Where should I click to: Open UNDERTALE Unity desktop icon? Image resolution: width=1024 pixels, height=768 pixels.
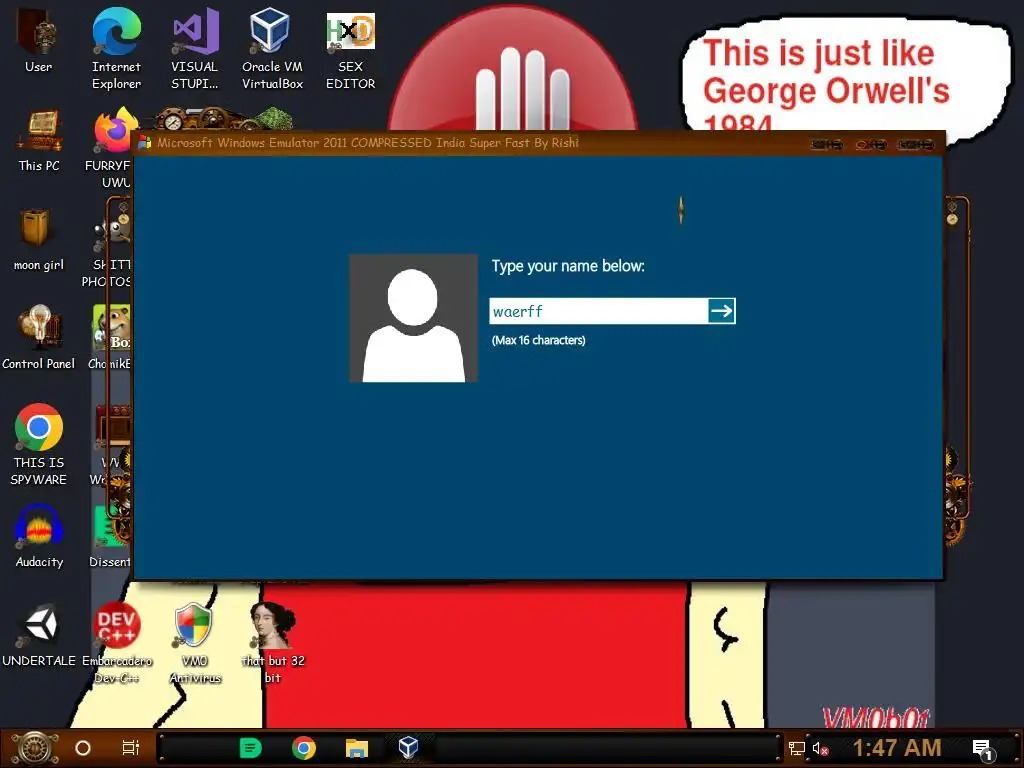click(x=39, y=635)
